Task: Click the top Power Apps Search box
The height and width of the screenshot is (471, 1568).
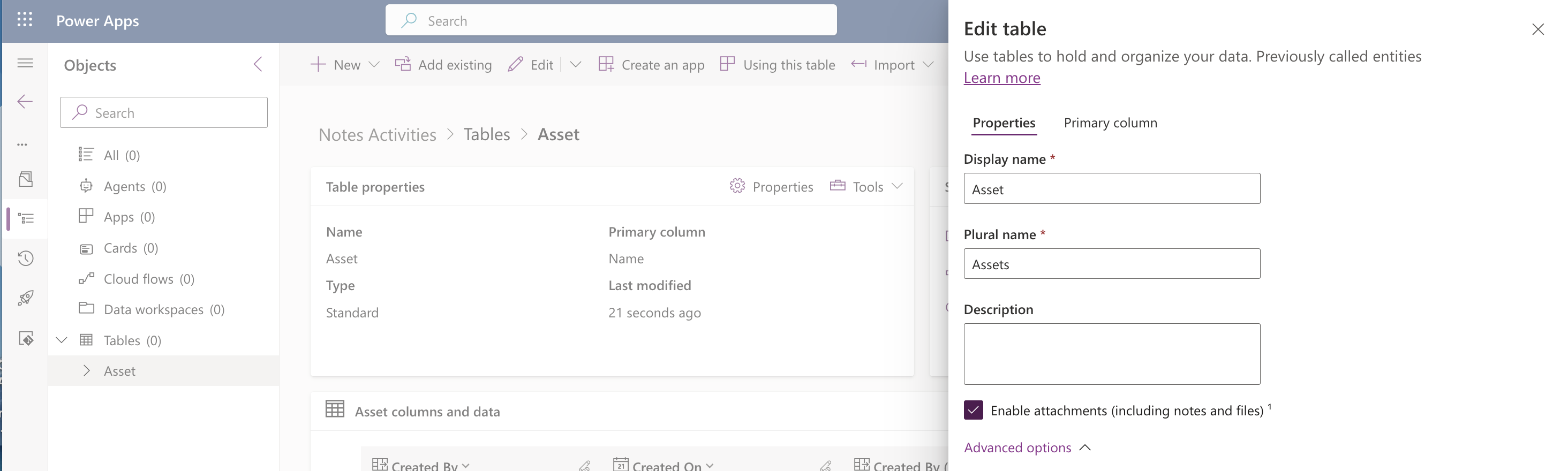Action: (x=610, y=21)
